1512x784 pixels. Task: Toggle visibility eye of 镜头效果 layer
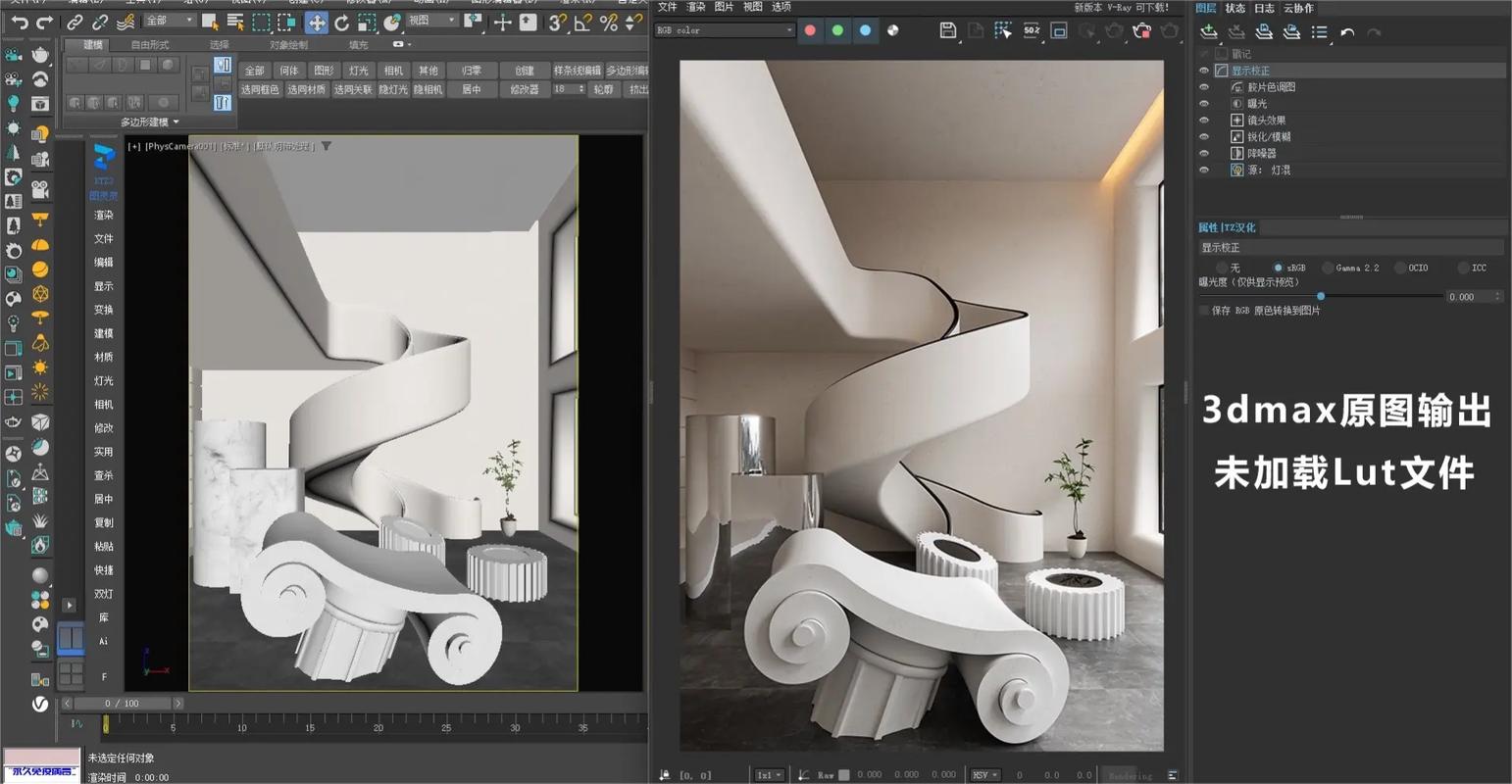click(1204, 121)
